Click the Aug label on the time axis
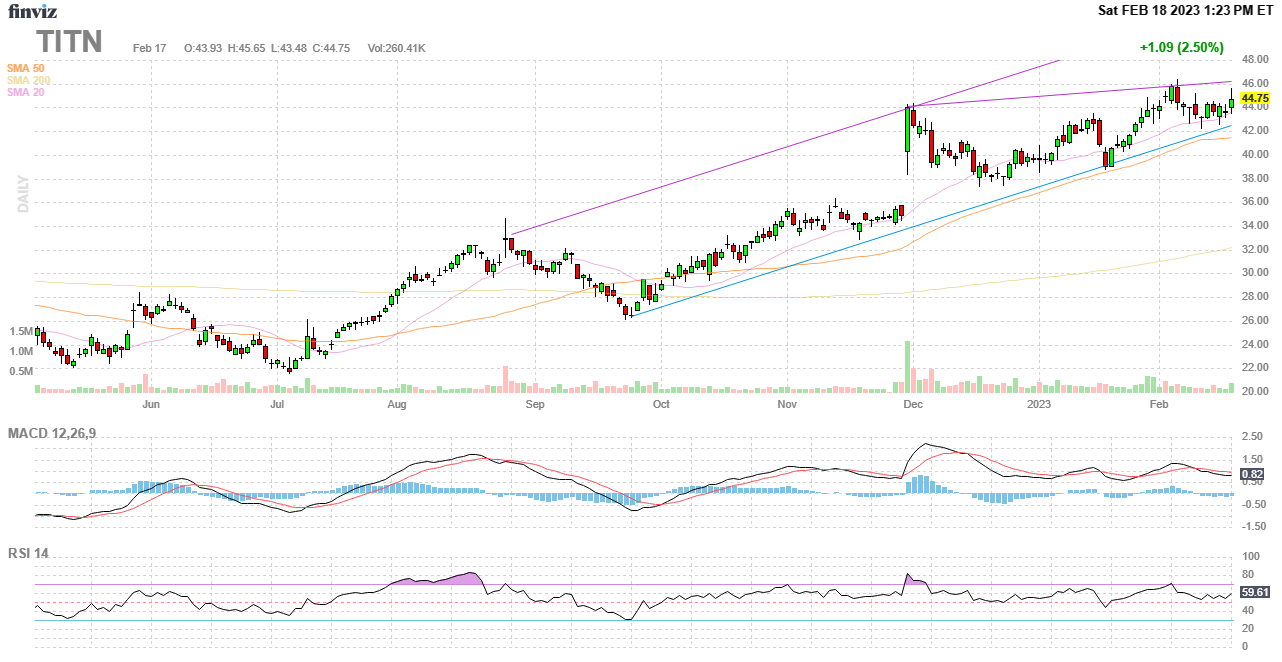The width and height of the screenshot is (1282, 662). [397, 405]
